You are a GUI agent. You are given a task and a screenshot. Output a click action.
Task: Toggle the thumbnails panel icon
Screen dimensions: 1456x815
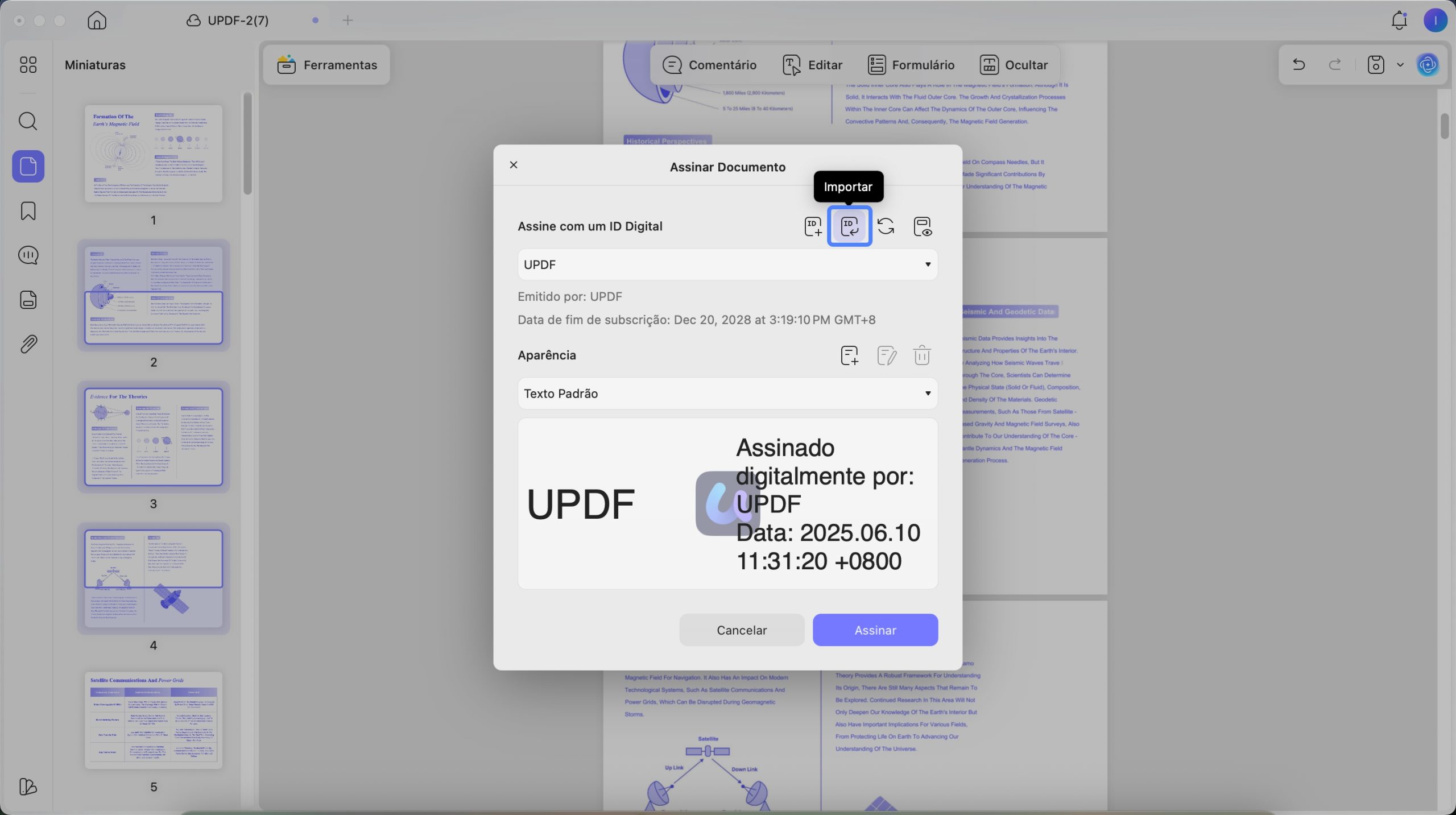click(x=28, y=166)
